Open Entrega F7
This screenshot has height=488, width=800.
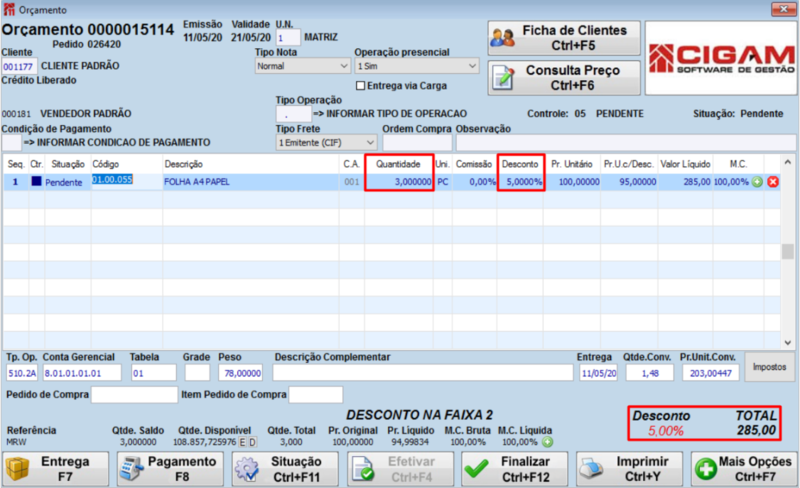[x=56, y=469]
